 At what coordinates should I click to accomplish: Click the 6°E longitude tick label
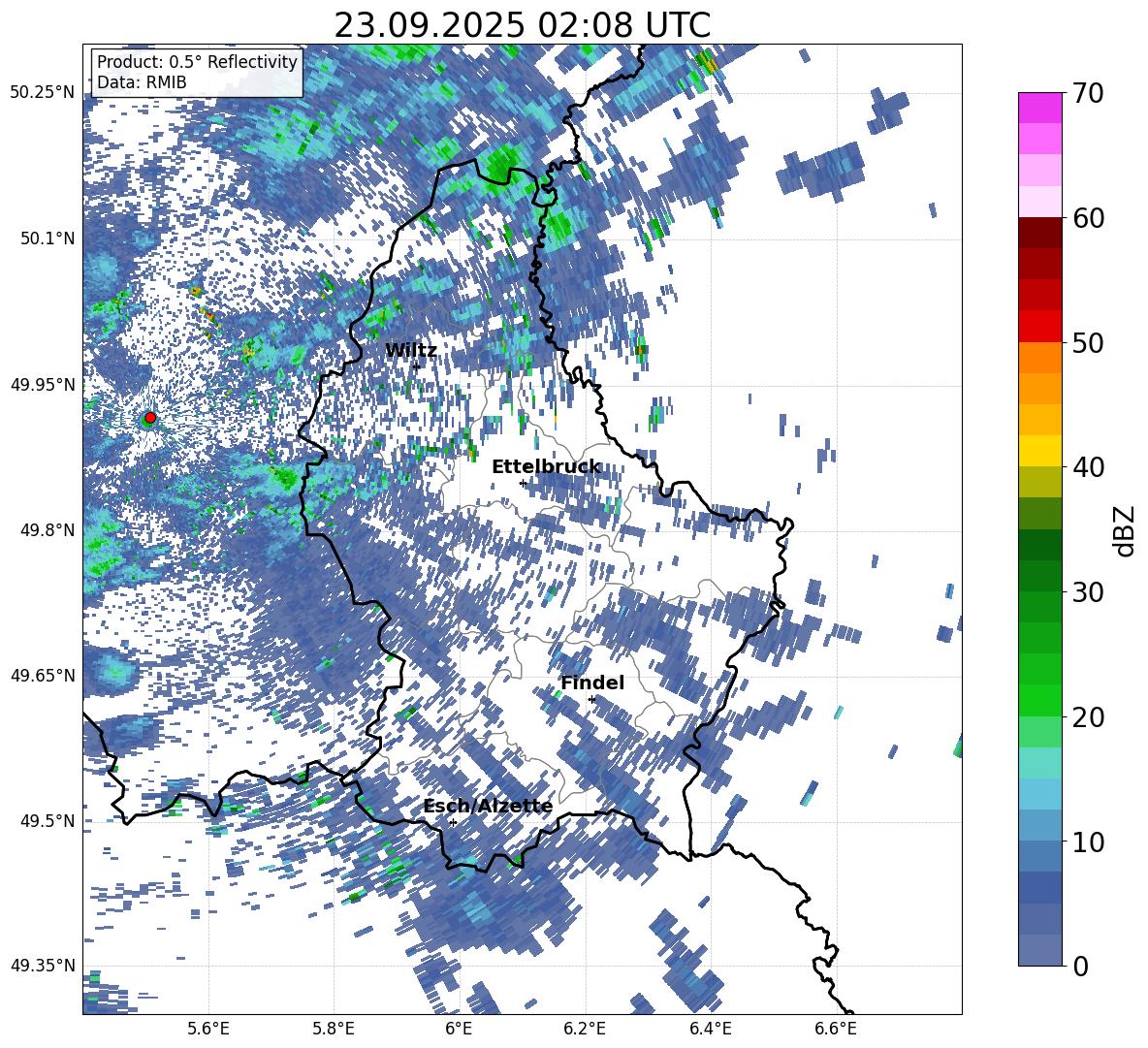coord(459,1029)
